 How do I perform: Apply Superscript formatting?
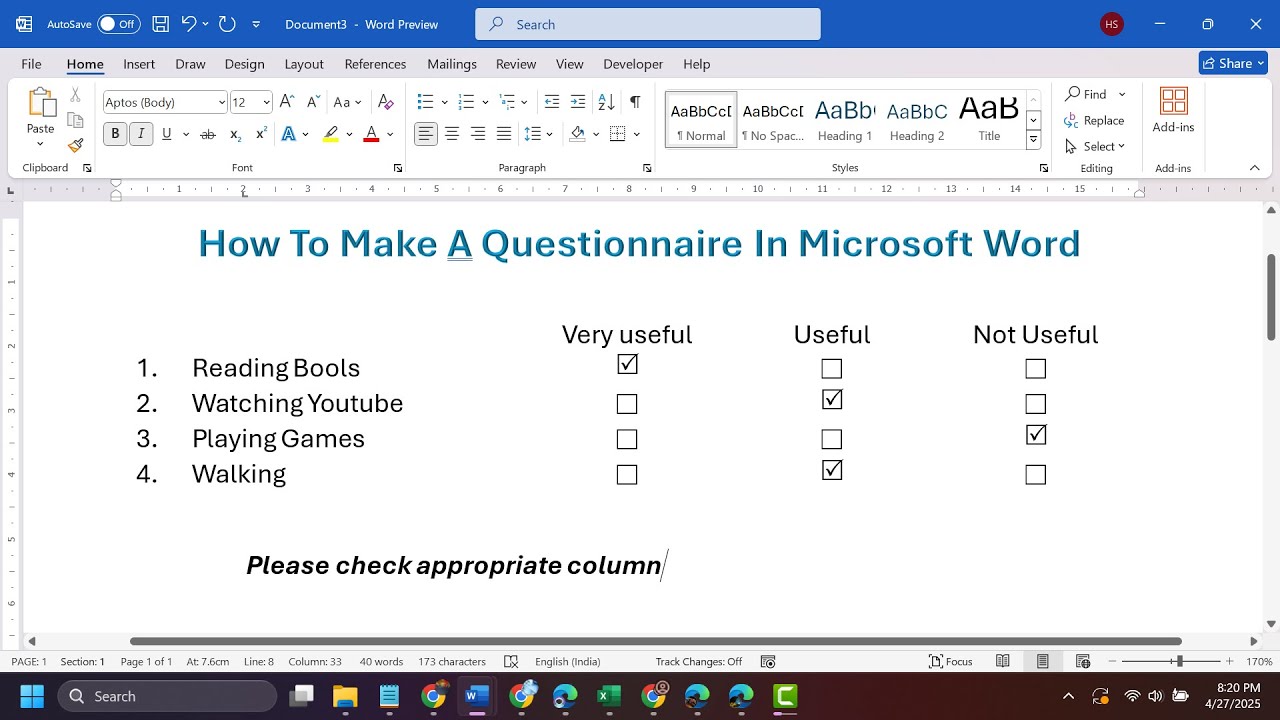(261, 134)
